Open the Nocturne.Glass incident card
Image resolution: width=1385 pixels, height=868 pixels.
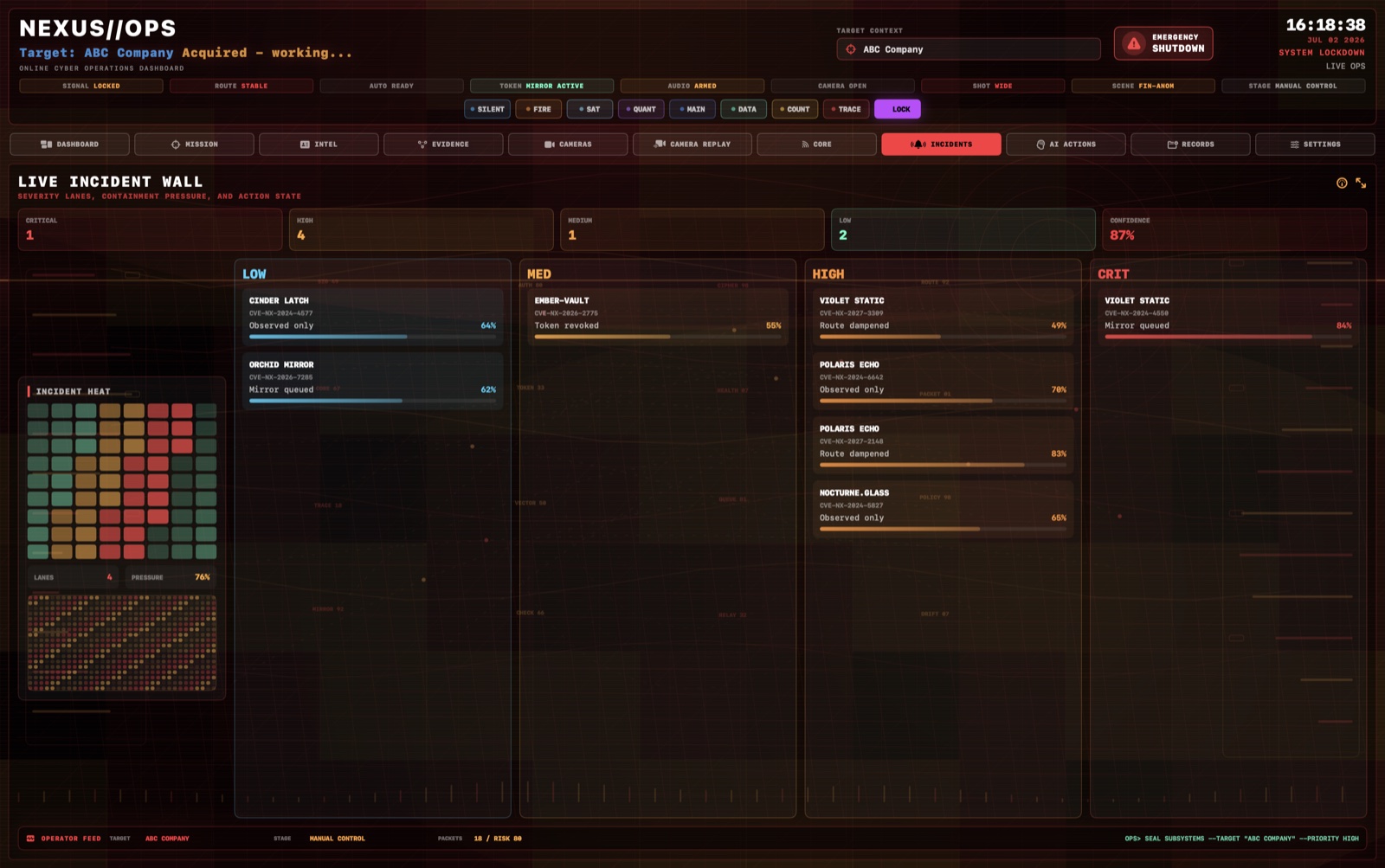[943, 509]
